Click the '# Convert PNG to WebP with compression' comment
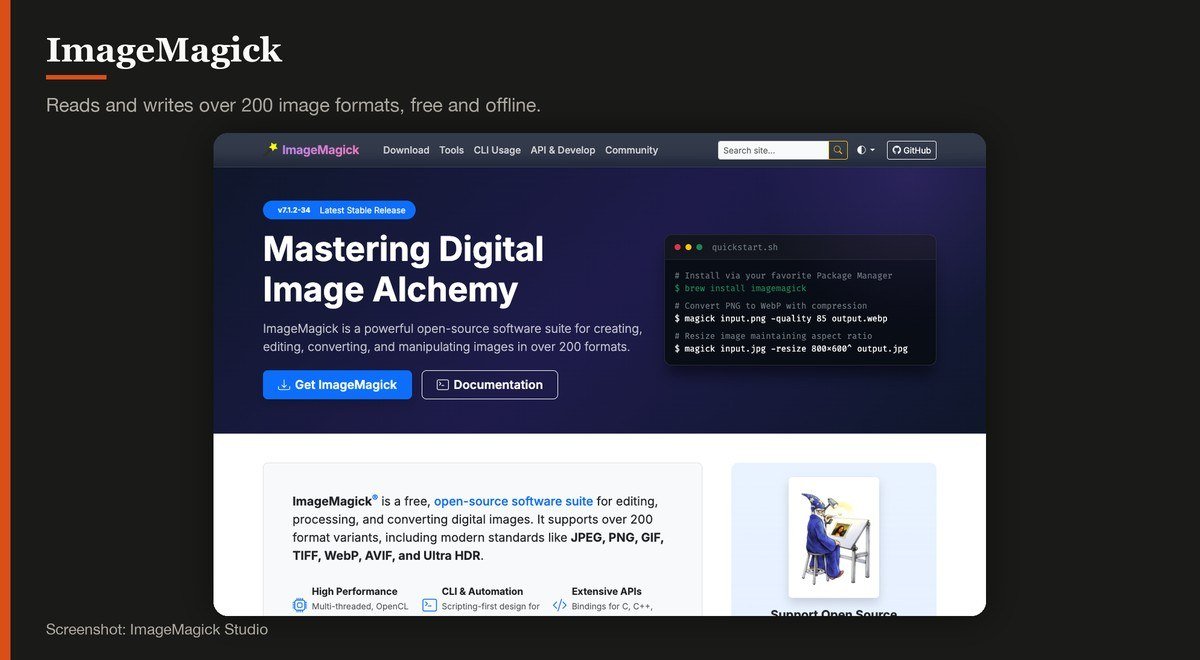This screenshot has width=1200, height=660. (x=771, y=306)
